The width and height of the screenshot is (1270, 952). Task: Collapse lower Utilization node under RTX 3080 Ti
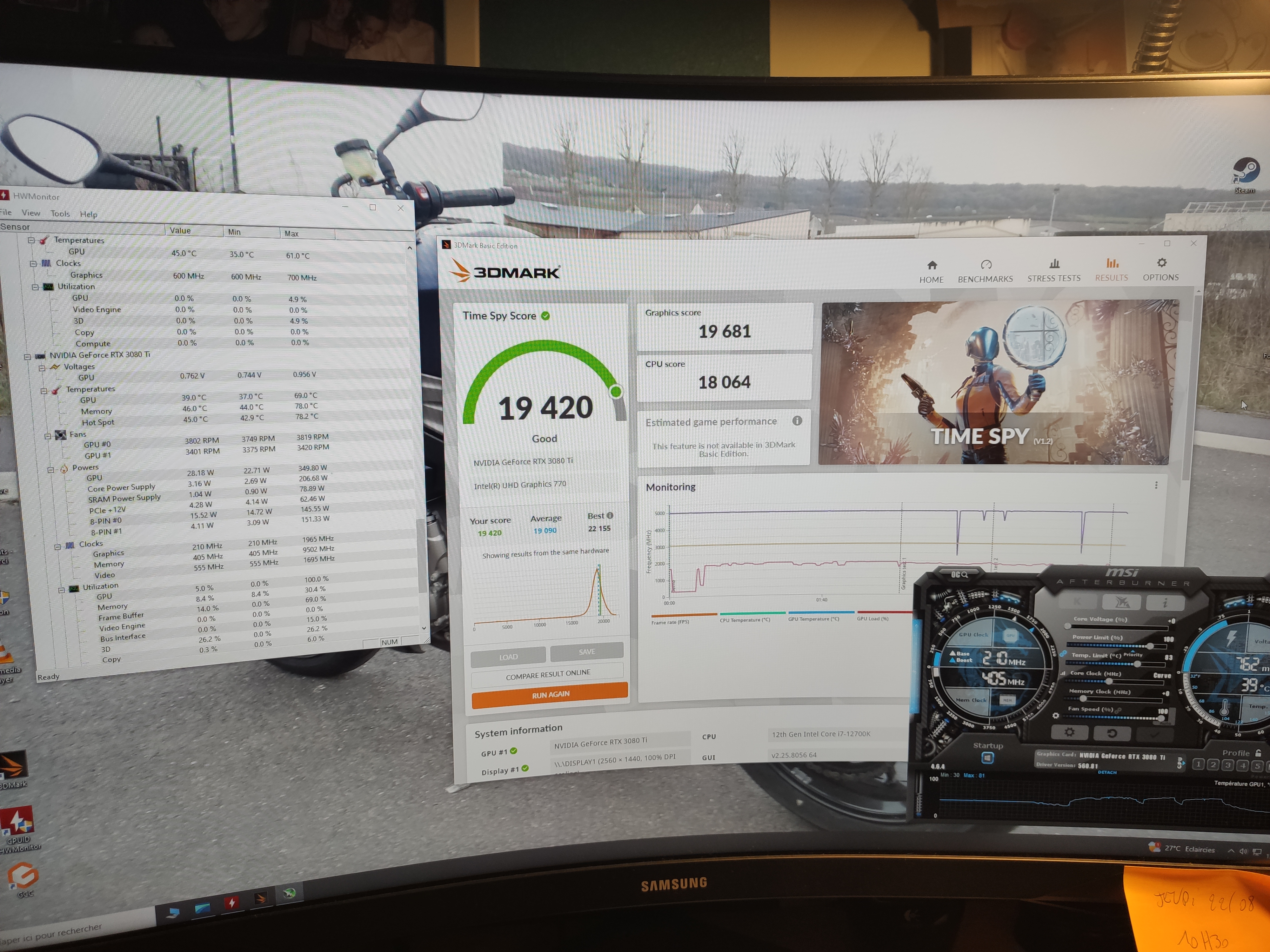coord(61,589)
